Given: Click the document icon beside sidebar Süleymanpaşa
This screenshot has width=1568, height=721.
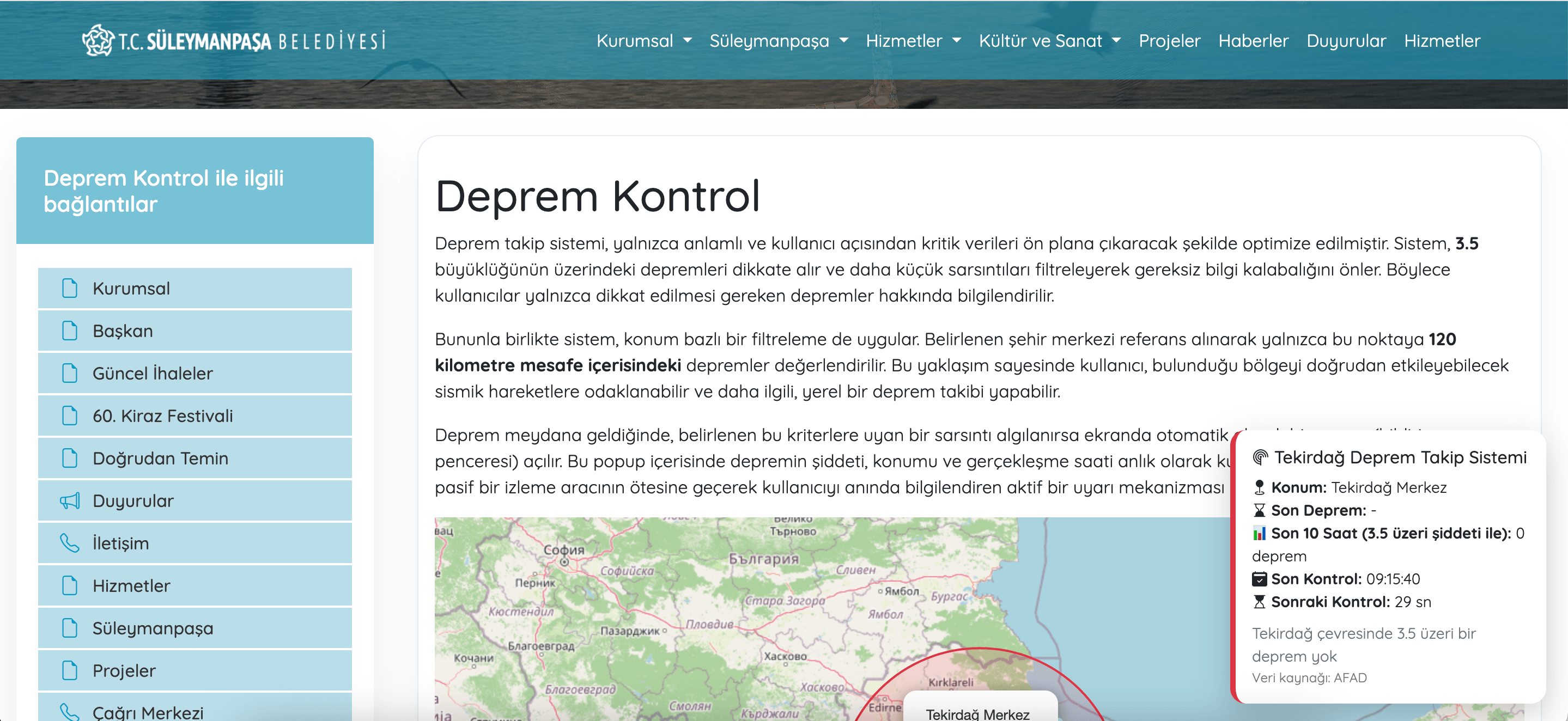Looking at the screenshot, I should point(70,628).
